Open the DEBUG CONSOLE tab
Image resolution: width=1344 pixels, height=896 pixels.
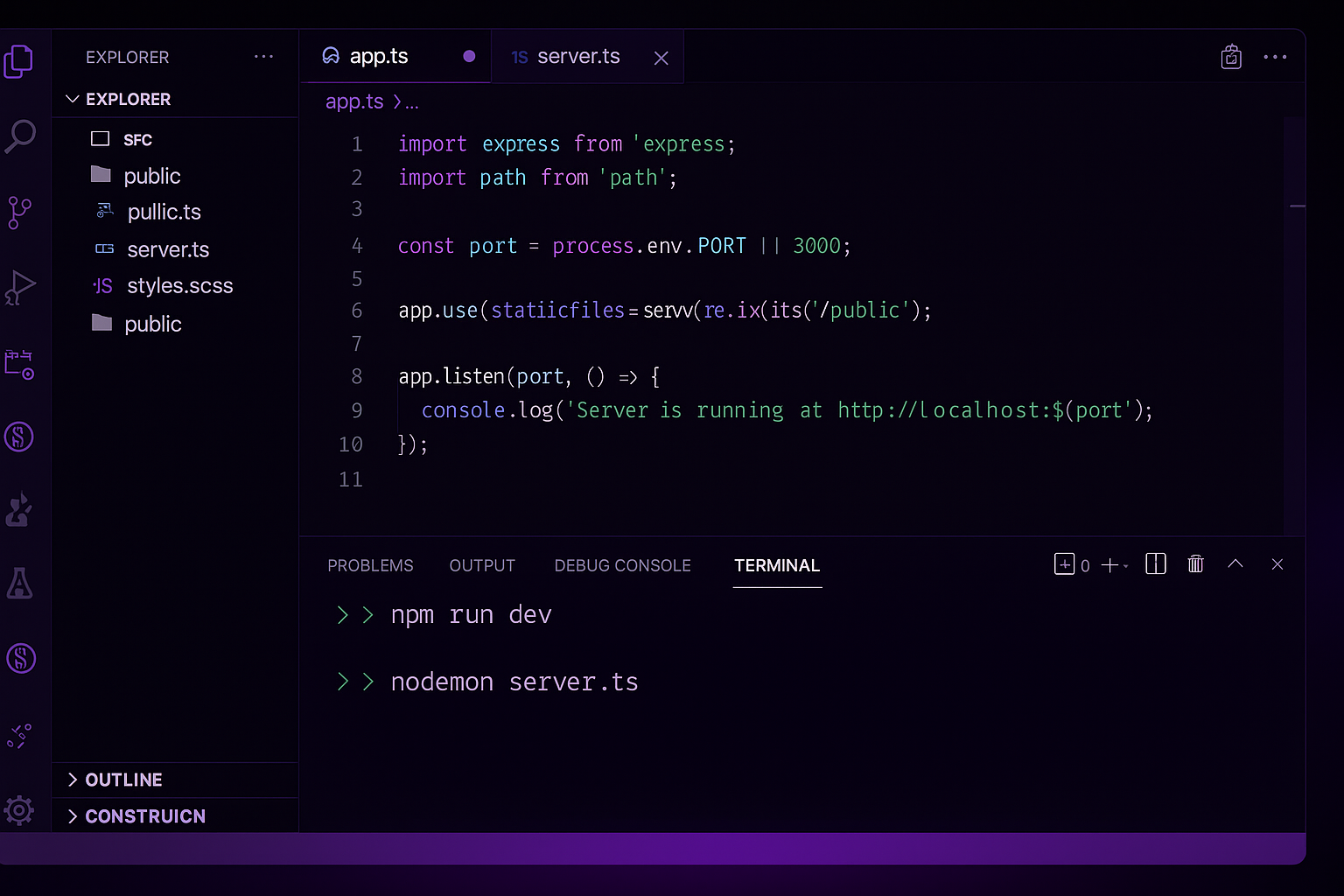[622, 566]
